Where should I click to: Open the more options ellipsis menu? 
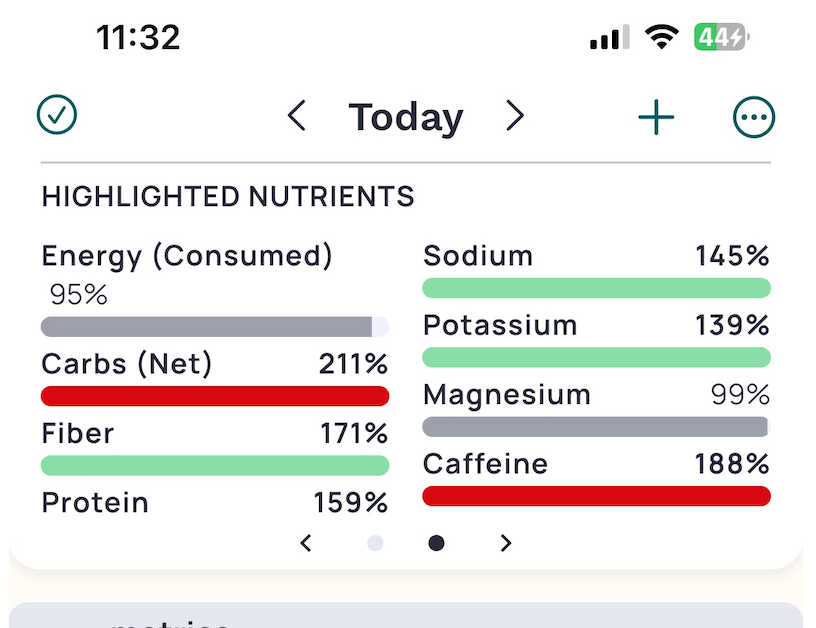pos(754,118)
